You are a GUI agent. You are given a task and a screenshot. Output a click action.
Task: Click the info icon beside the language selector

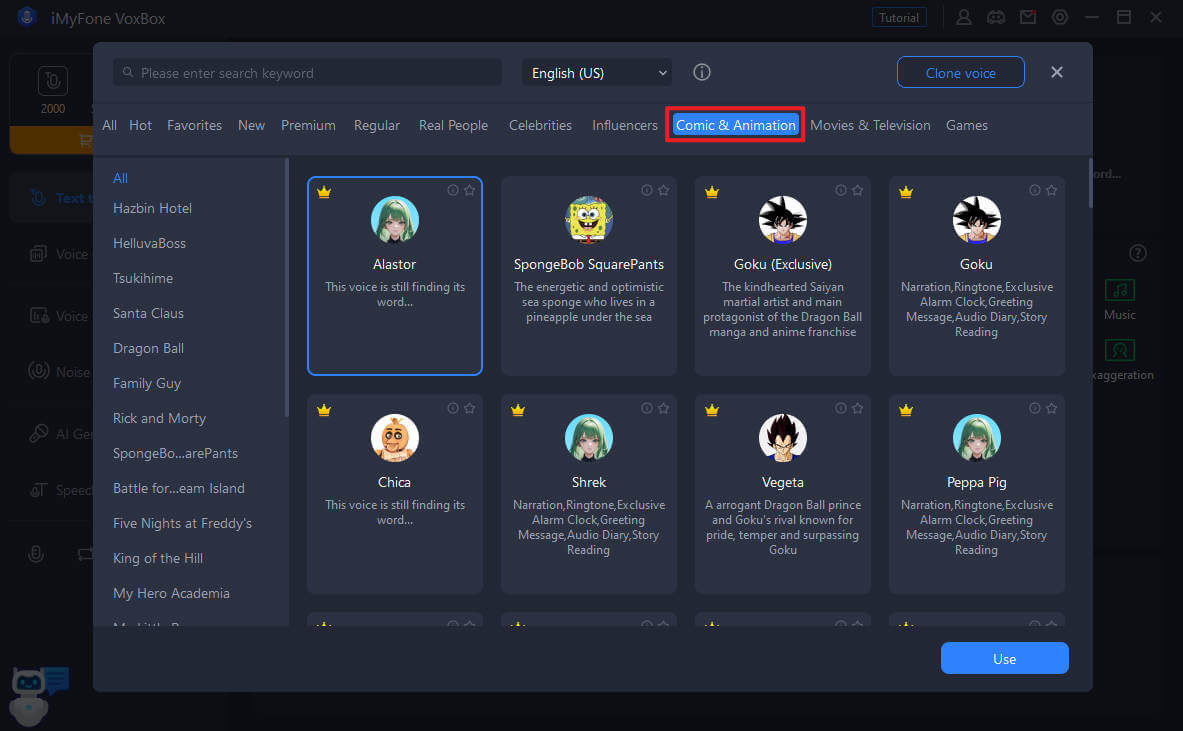click(x=702, y=72)
